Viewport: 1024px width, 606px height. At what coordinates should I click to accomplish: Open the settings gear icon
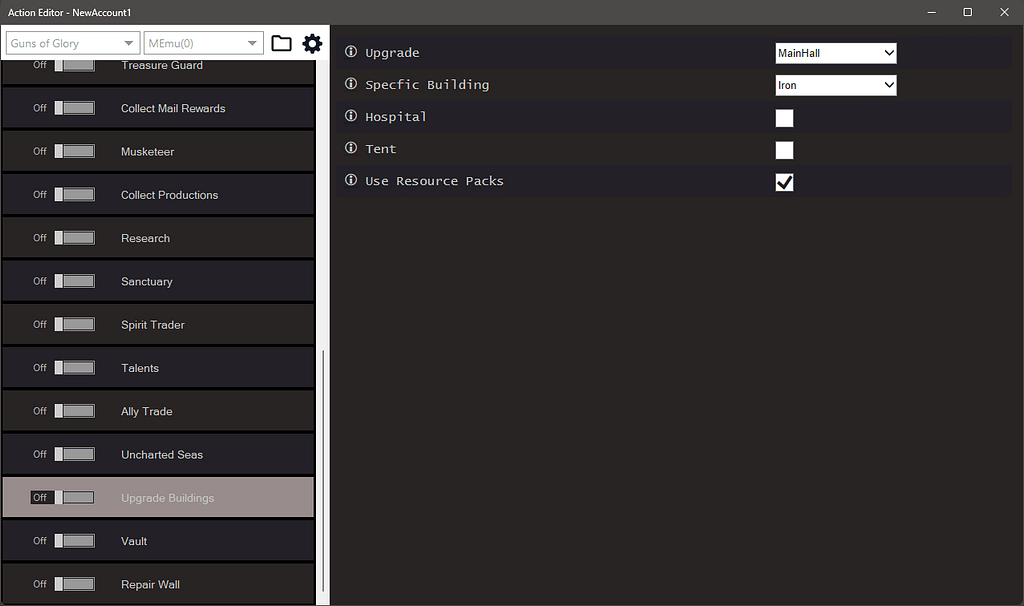click(312, 43)
